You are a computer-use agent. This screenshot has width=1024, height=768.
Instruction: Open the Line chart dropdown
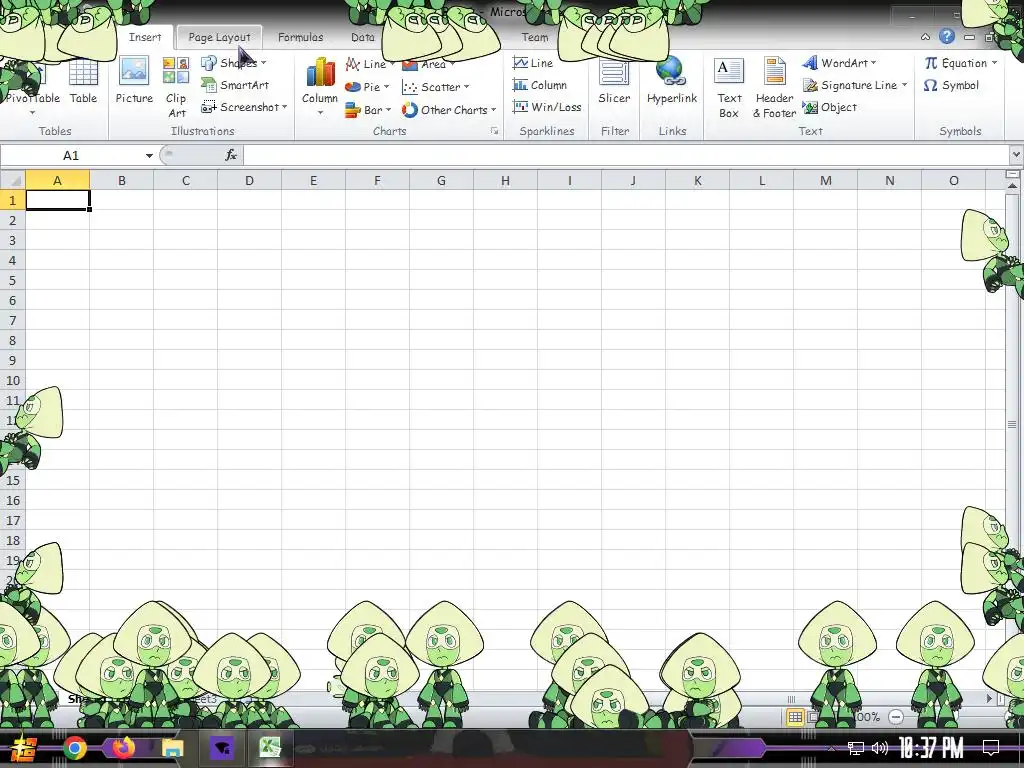(x=370, y=64)
